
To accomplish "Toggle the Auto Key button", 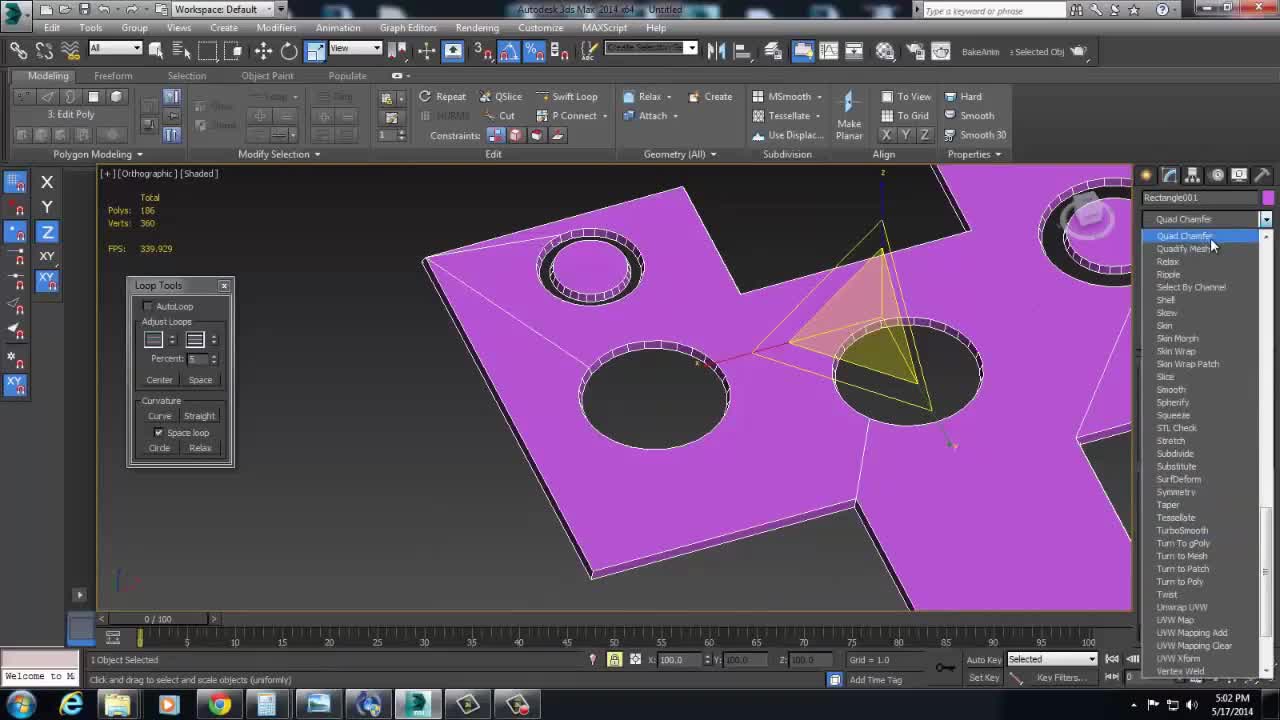I will pos(984,660).
